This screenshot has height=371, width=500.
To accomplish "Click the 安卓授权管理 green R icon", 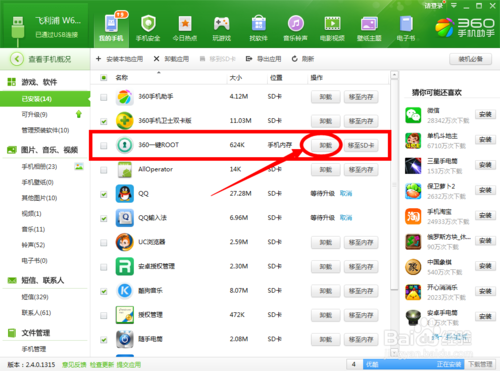I will coord(125,267).
